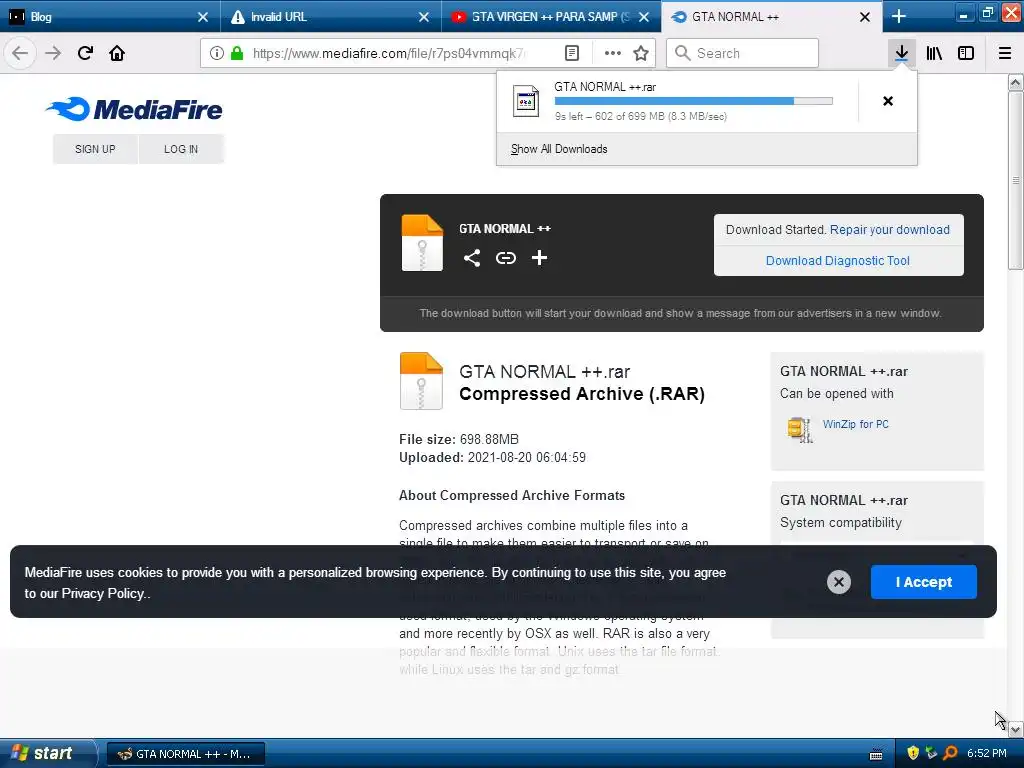Open page actions three-dot menu
1024x768 pixels.
(613, 53)
